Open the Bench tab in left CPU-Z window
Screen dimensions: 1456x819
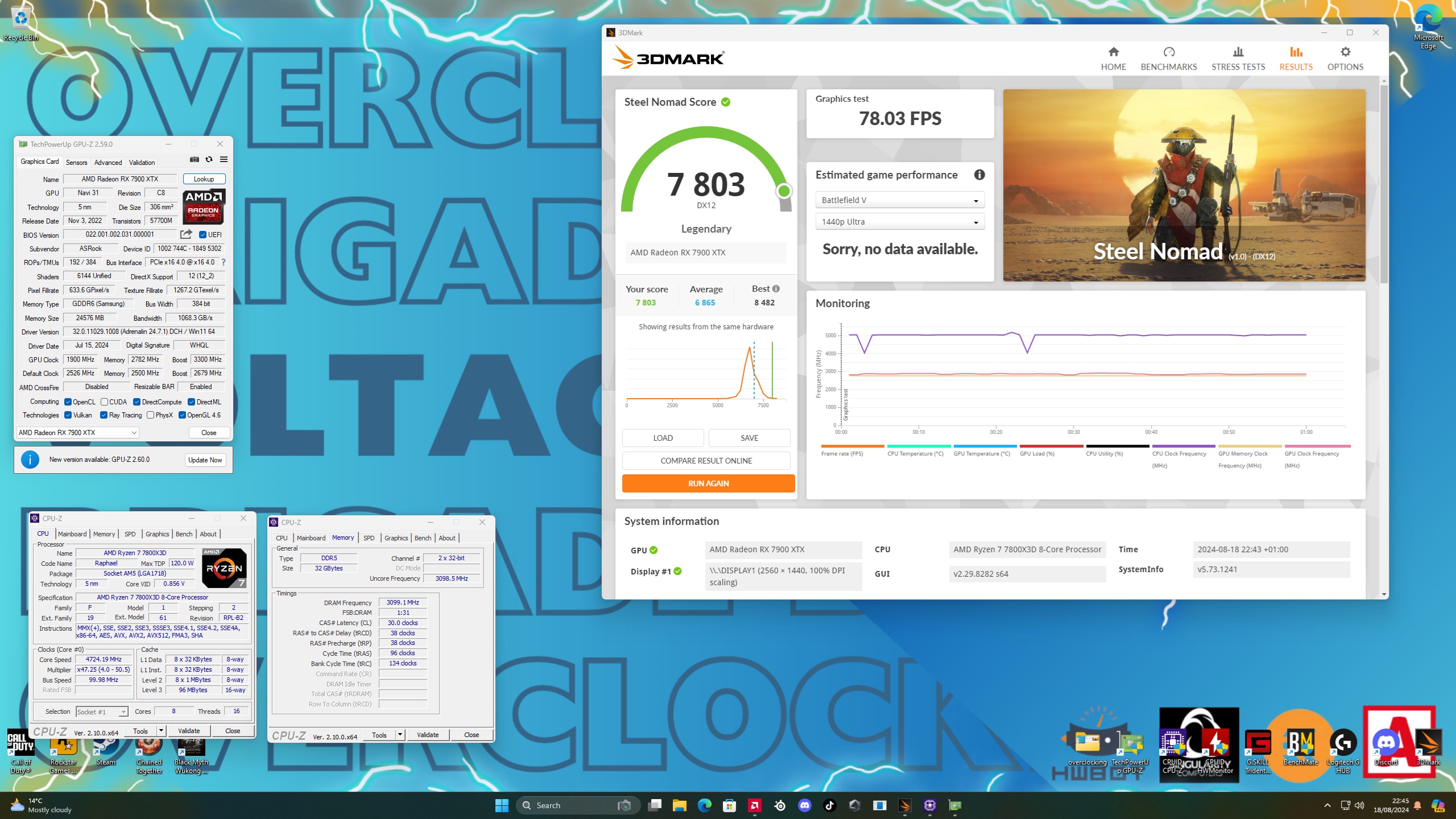[x=184, y=534]
